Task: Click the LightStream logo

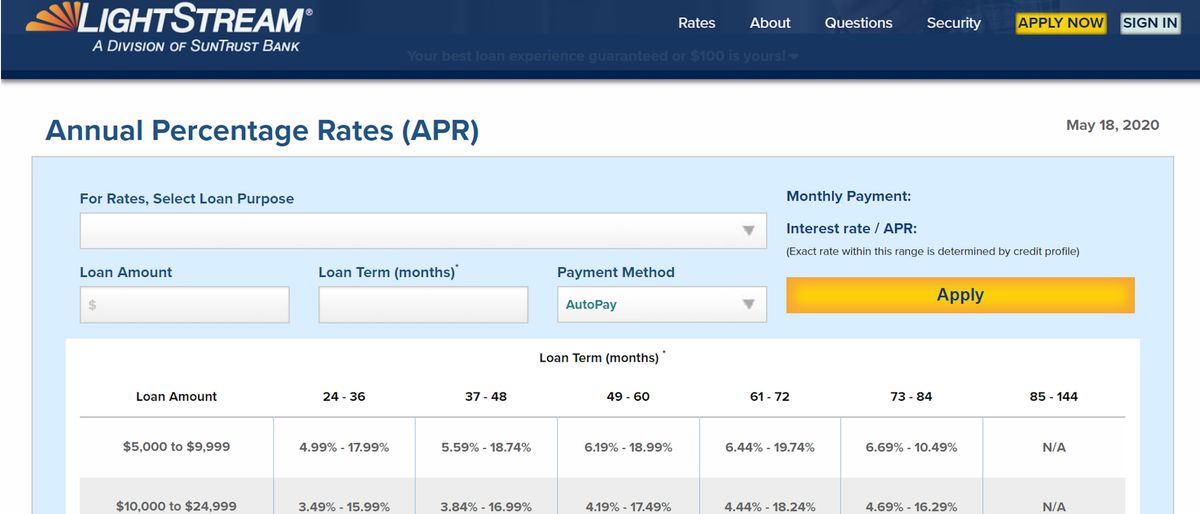Action: (x=168, y=28)
